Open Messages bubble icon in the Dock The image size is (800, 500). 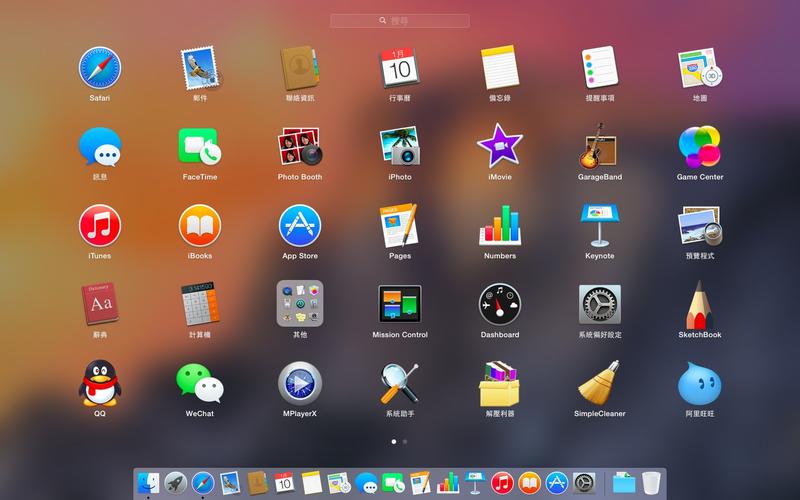pos(366,483)
